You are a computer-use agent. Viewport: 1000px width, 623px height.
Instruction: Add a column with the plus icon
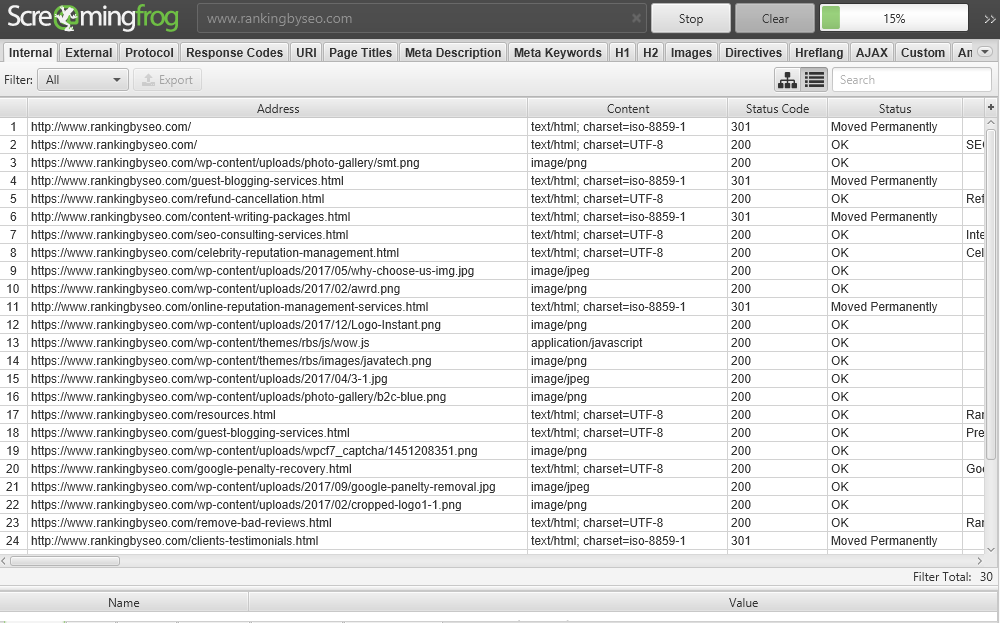pyautogui.click(x=990, y=107)
